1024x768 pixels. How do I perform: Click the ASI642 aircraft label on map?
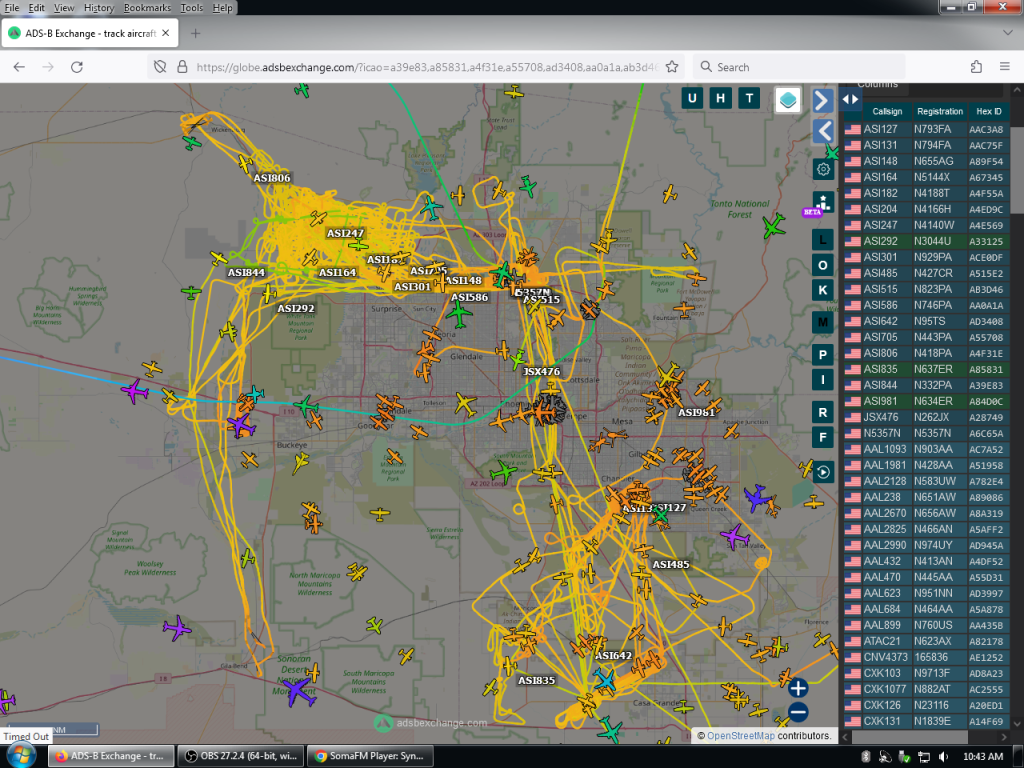click(613, 655)
